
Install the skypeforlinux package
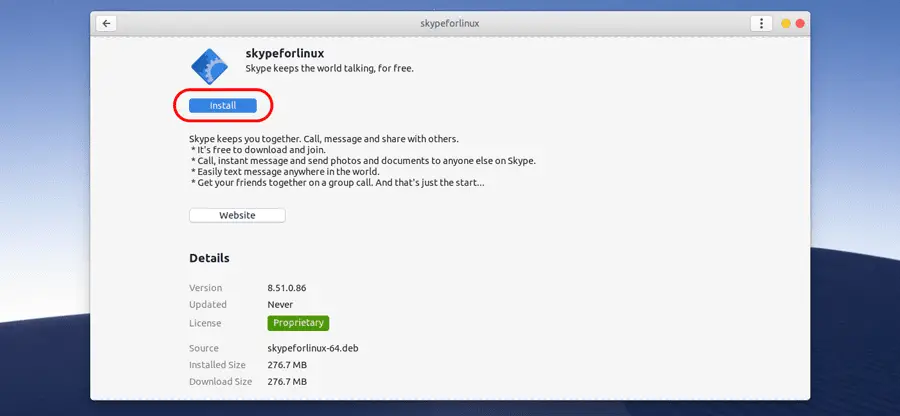[223, 106]
